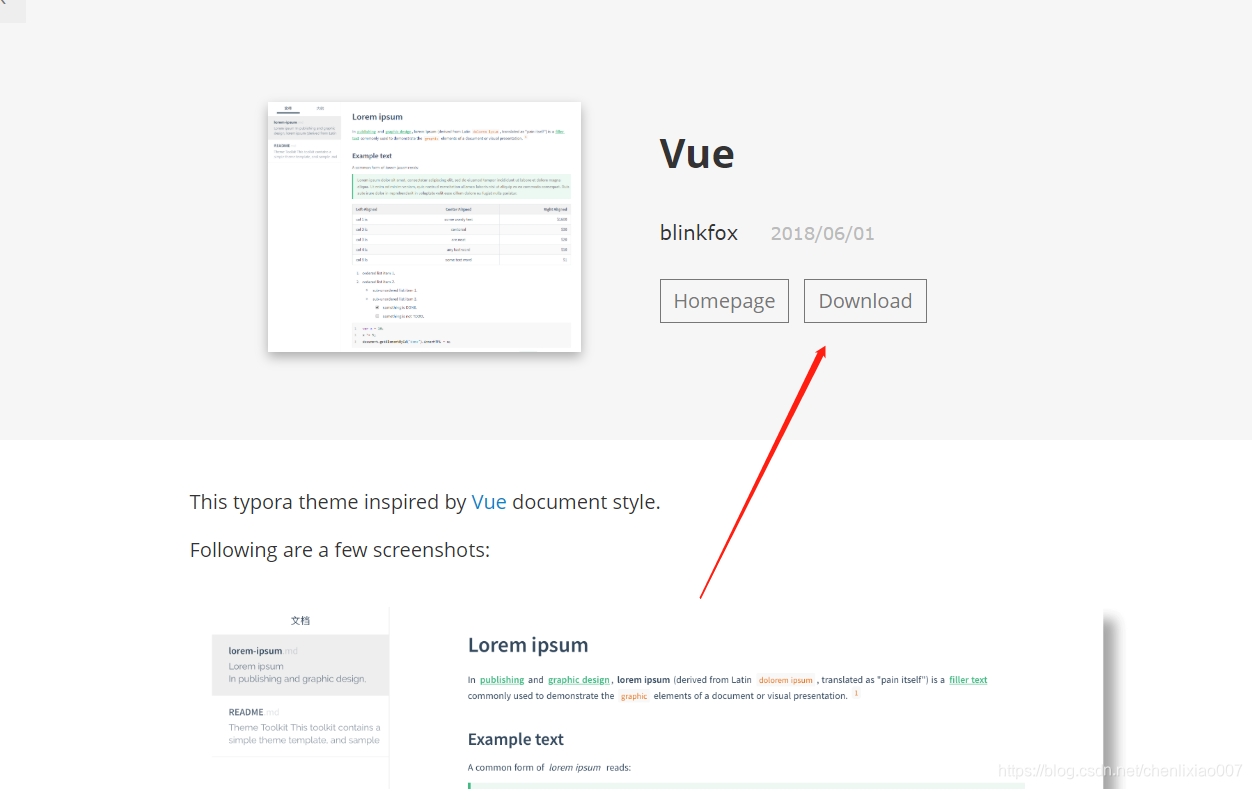Click 'graphic design' link in large screenshot
Viewport: 1252px width, 789px height.
[x=579, y=680]
